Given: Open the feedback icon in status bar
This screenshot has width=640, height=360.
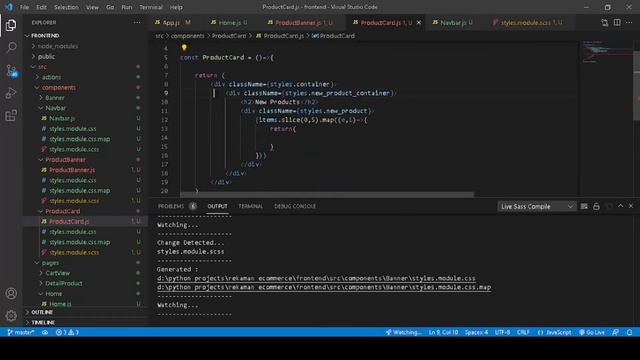Looking at the screenshot, I should 616,332.
